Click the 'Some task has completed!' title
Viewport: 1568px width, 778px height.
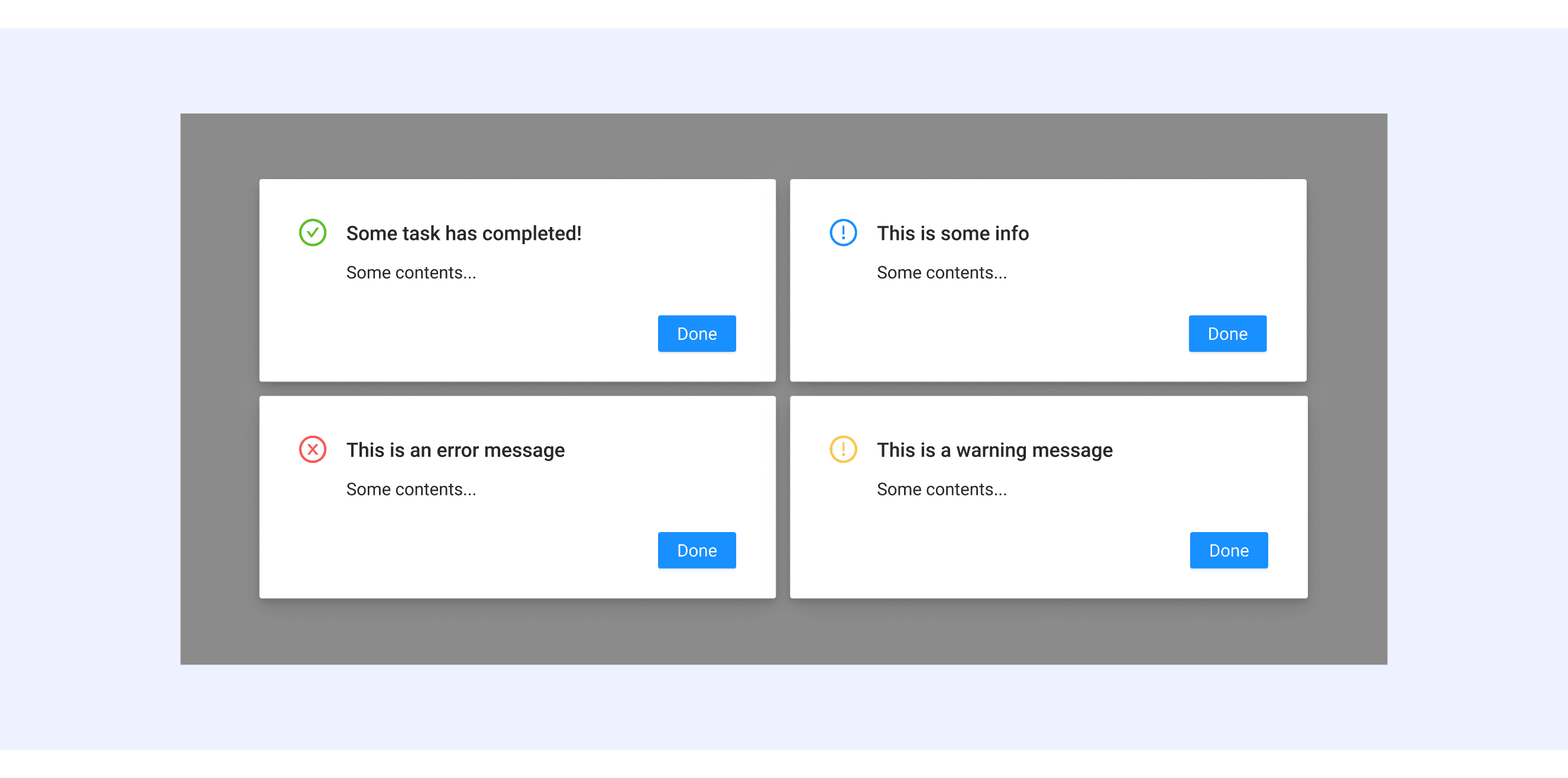point(463,233)
